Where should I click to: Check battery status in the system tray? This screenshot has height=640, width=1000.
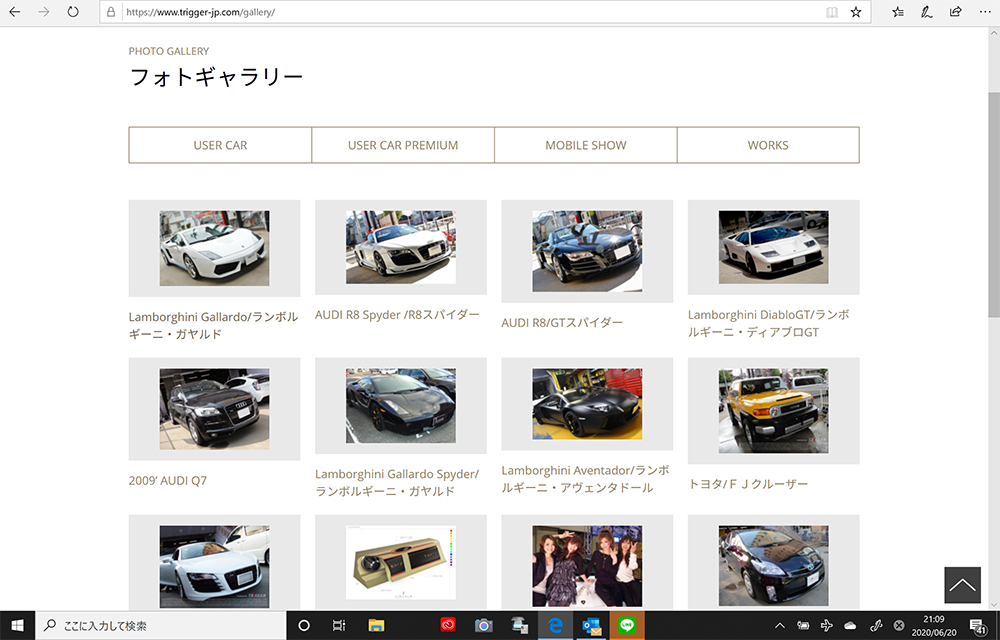(x=803, y=625)
